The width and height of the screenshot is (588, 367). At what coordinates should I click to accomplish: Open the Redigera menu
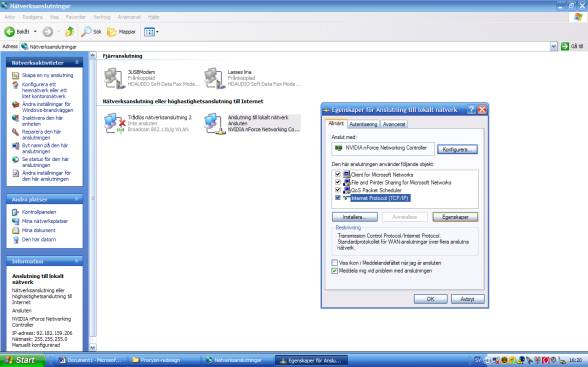point(33,17)
